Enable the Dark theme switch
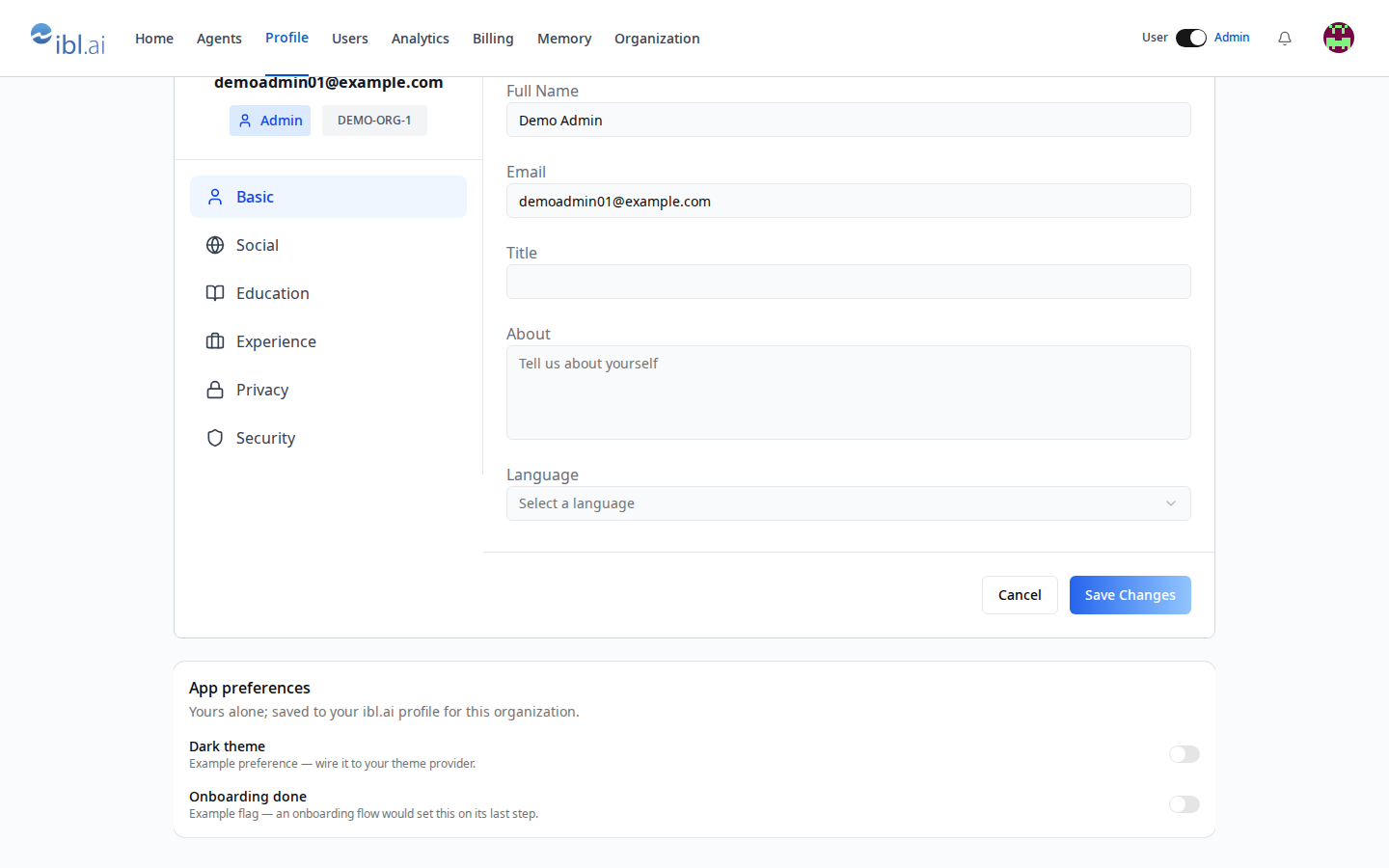The height and width of the screenshot is (868, 1389). [1185, 754]
